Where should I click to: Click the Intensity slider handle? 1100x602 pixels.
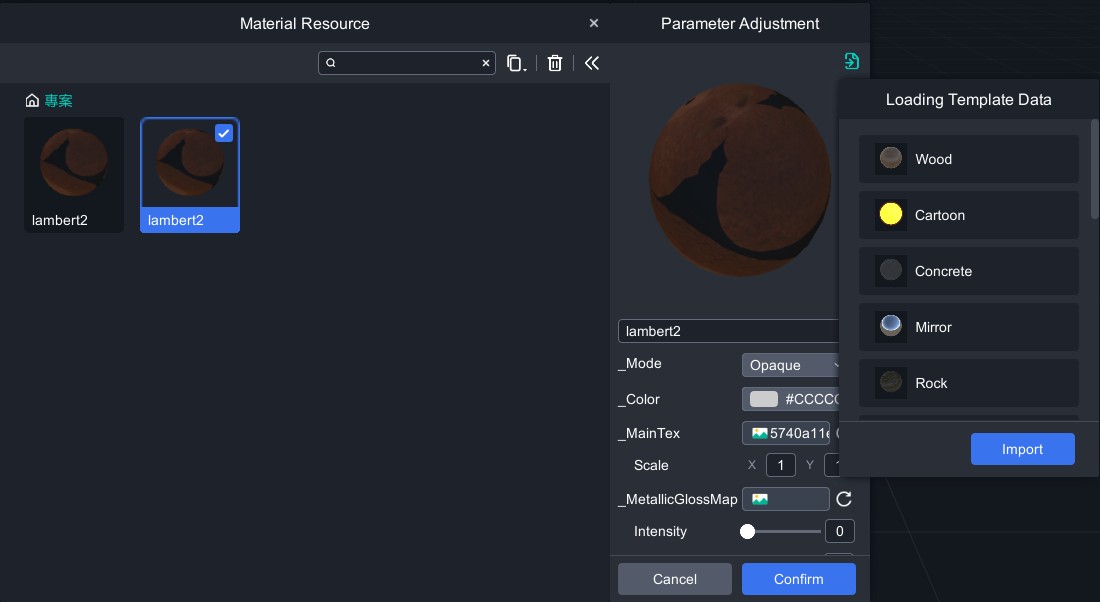click(x=747, y=531)
